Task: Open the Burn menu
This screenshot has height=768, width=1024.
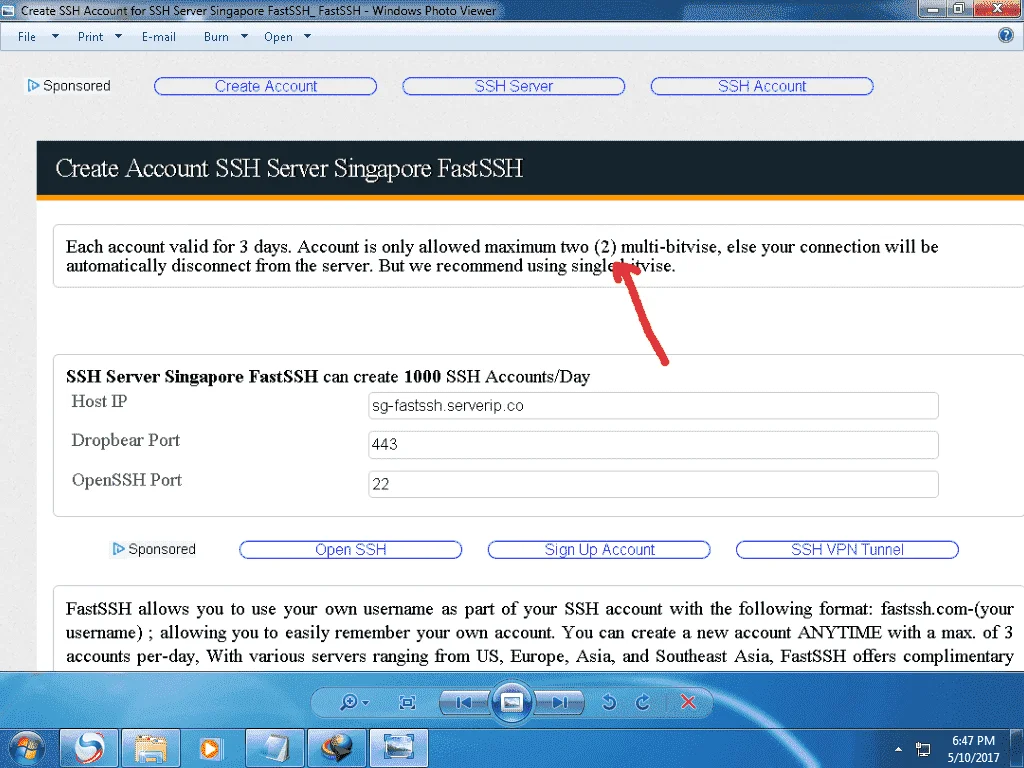Action: point(216,37)
